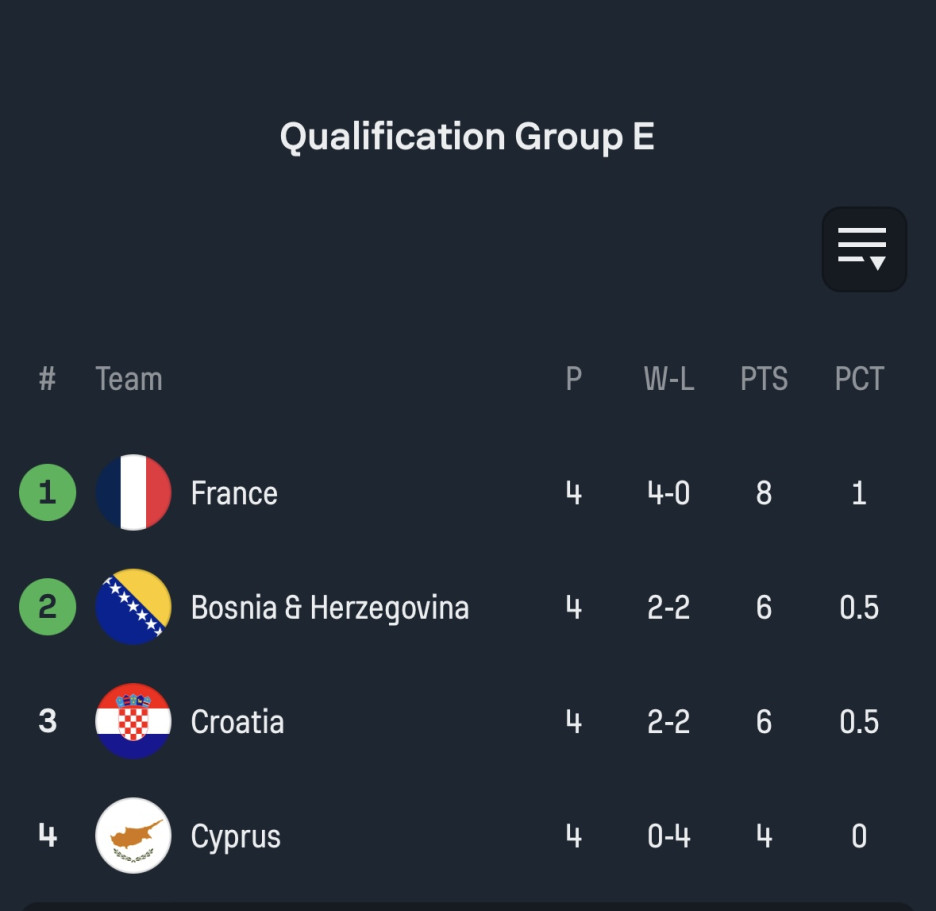Tap the France flag icon
This screenshot has height=911, width=936.
coord(134,493)
